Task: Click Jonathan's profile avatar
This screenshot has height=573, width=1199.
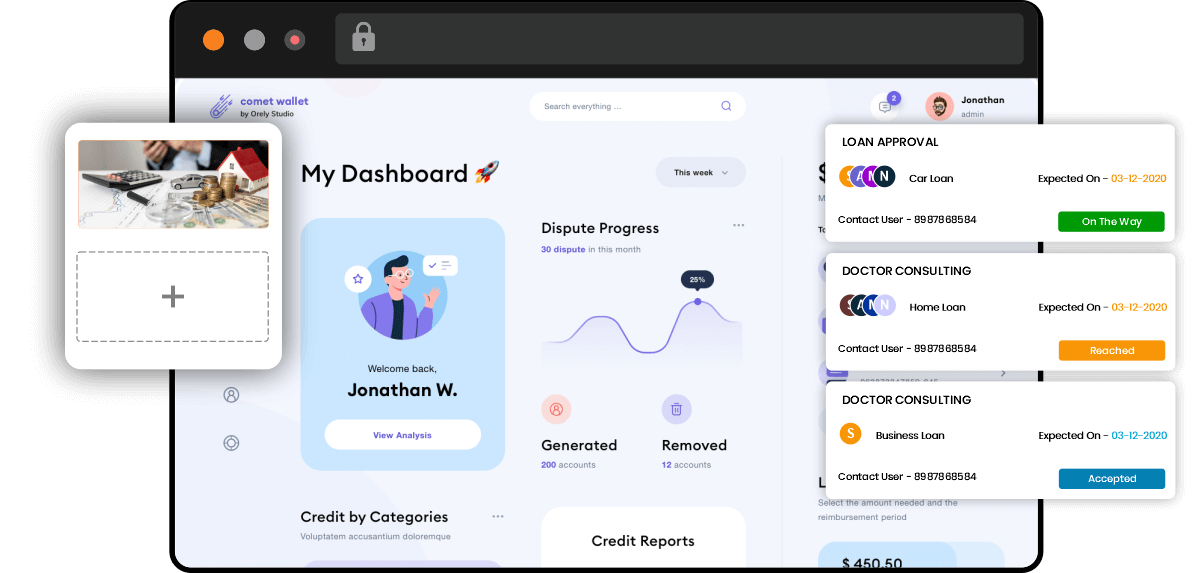Action: pos(940,106)
